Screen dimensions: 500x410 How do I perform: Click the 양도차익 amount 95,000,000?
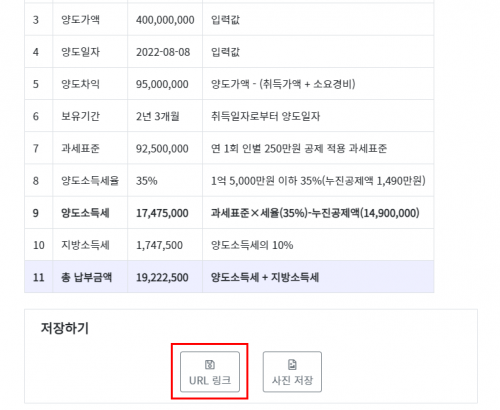[162, 84]
